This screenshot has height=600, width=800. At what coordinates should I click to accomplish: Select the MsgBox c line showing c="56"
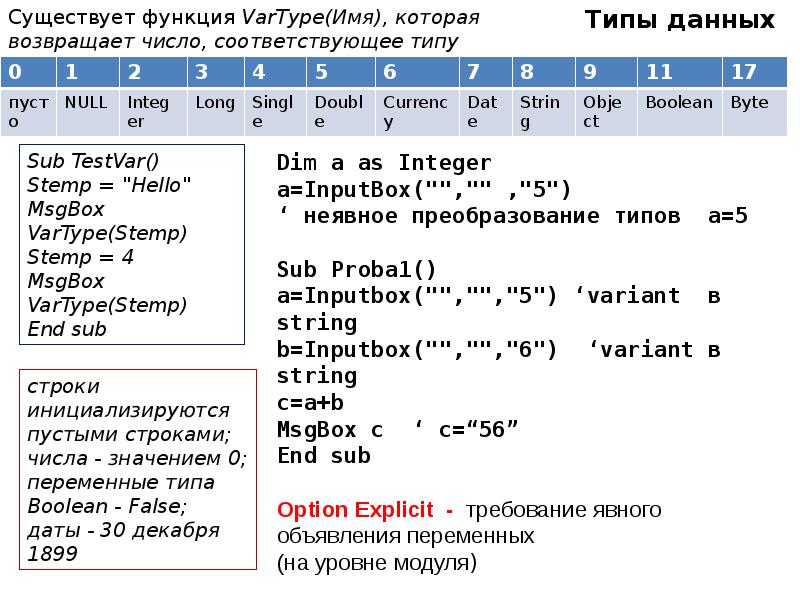point(390,431)
